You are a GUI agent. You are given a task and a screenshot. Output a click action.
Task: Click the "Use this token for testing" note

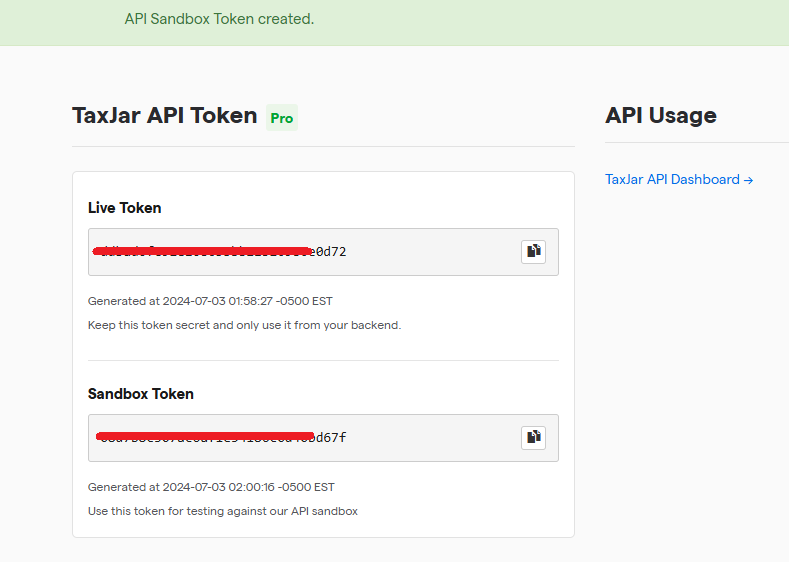click(x=223, y=511)
